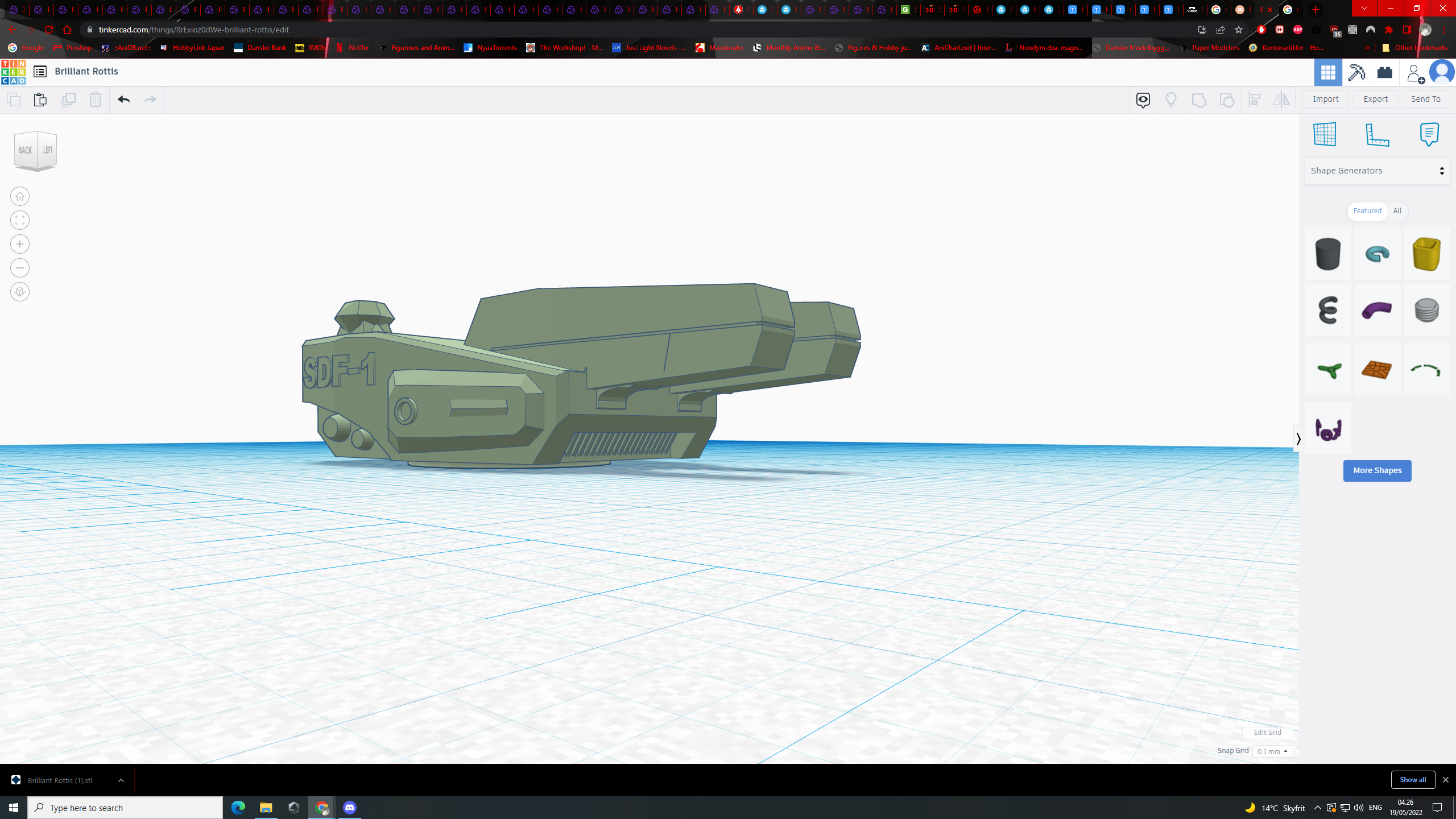Click the Zoom out minus button

point(20,268)
